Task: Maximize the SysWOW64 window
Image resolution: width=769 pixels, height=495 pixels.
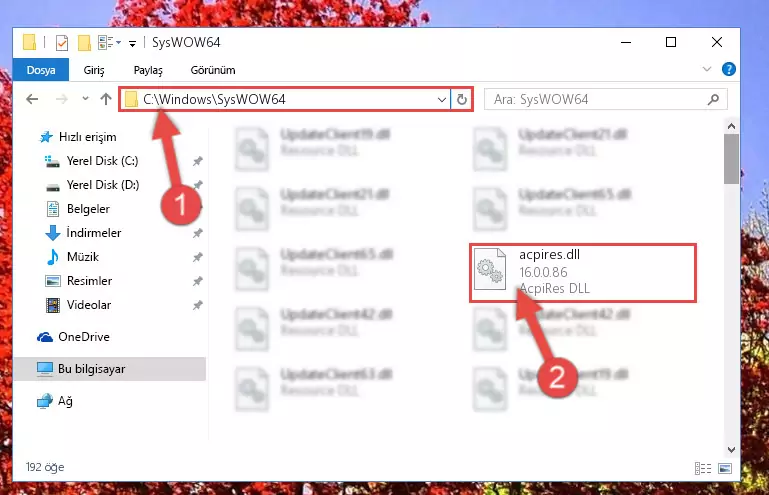Action: pos(671,43)
